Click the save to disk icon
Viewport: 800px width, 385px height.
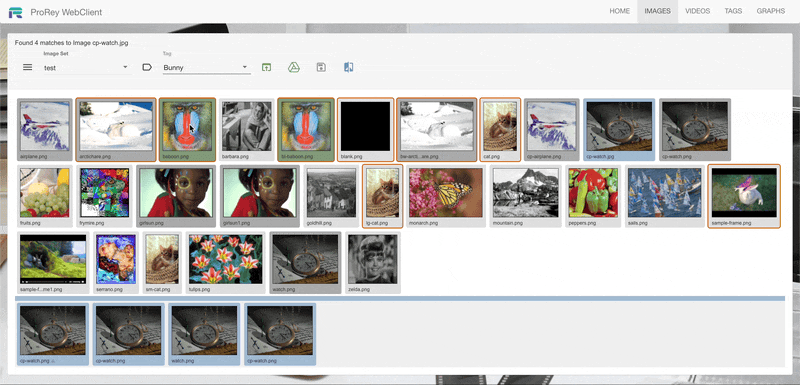click(321, 67)
